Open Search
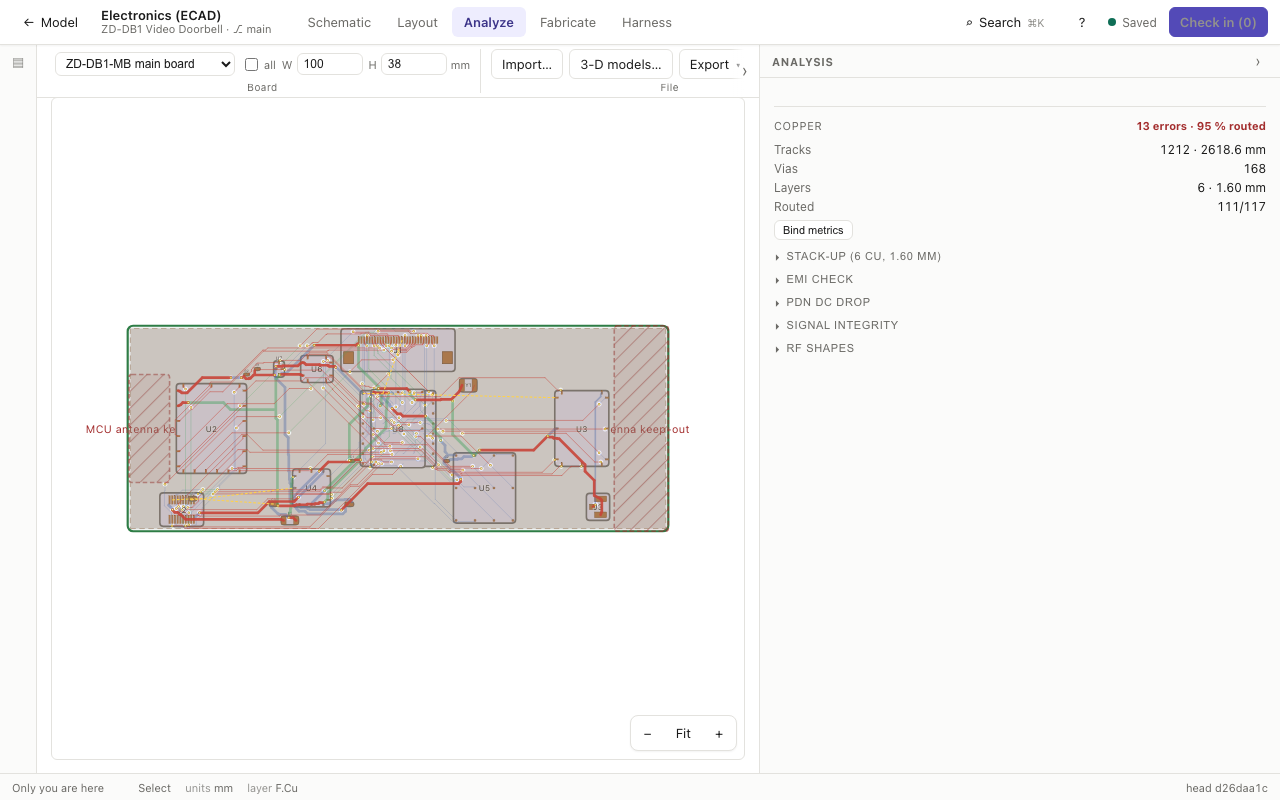The image size is (1280, 800). pos(1004,22)
